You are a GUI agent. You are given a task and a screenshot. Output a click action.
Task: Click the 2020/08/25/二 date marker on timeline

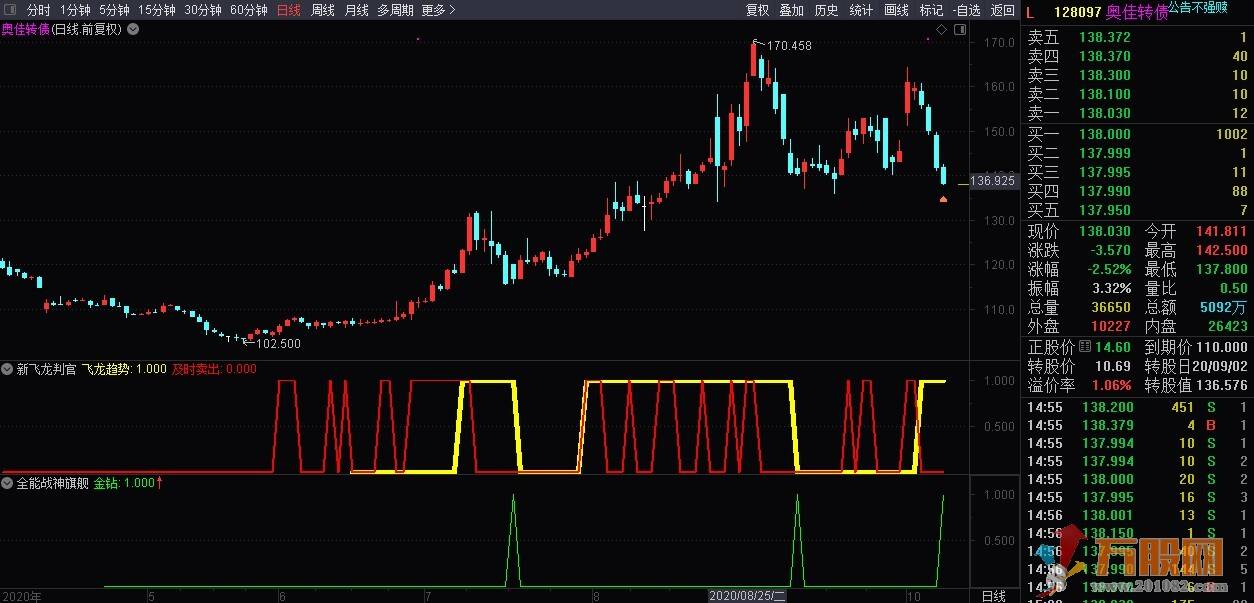tap(748, 595)
